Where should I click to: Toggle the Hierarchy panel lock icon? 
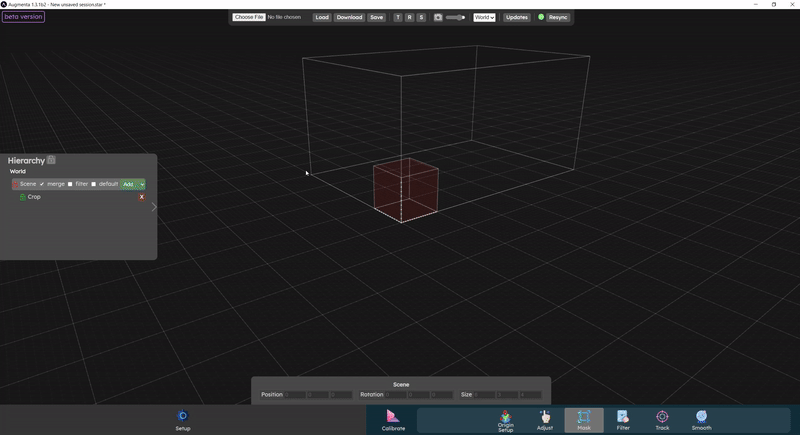click(x=51, y=160)
